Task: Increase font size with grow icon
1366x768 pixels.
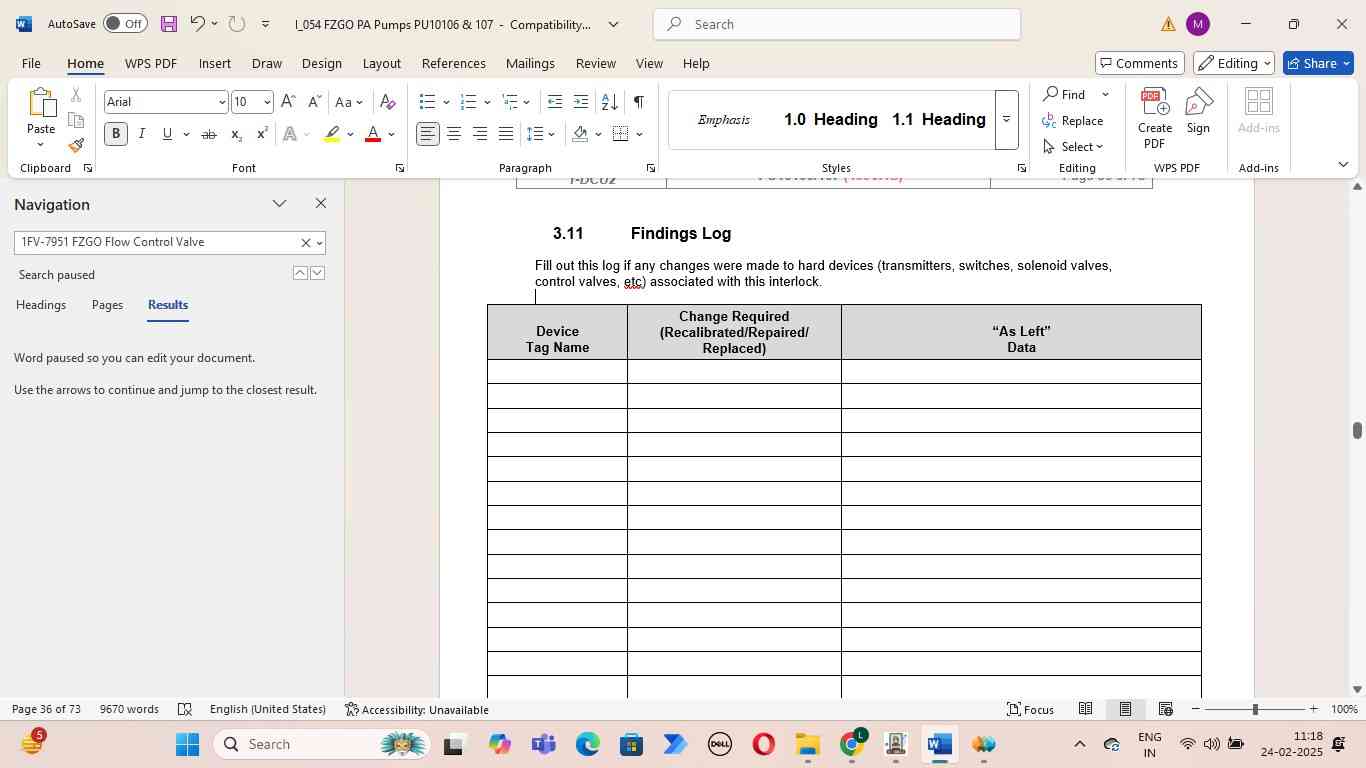Action: pyautogui.click(x=288, y=102)
